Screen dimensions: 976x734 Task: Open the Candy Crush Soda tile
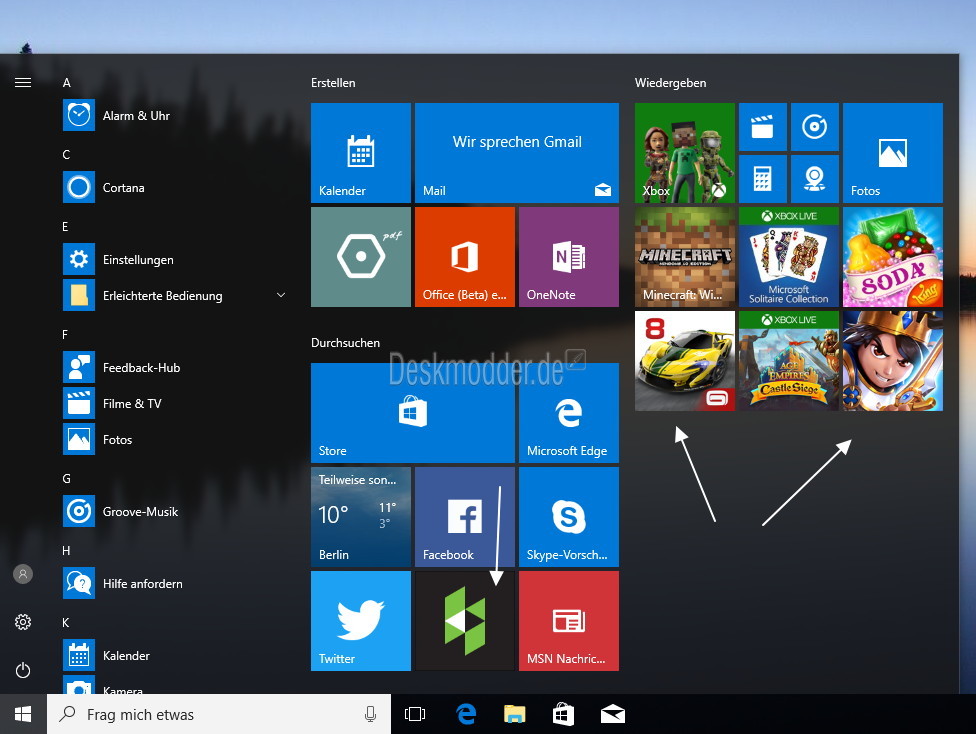(x=893, y=256)
